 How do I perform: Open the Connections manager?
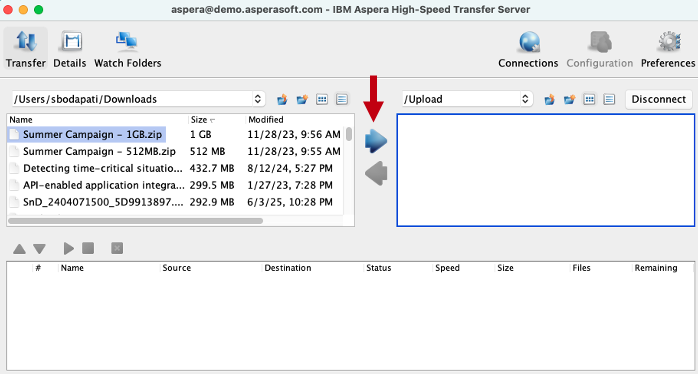tap(528, 49)
